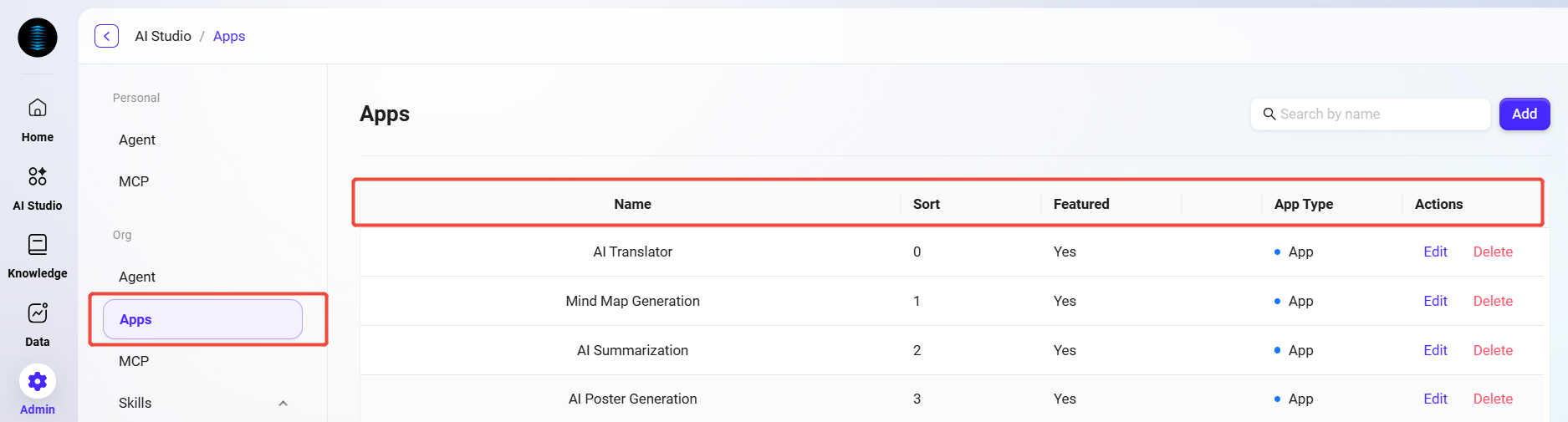Collapse the Skills section chevron
This screenshot has width=1568, height=422.
[283, 404]
